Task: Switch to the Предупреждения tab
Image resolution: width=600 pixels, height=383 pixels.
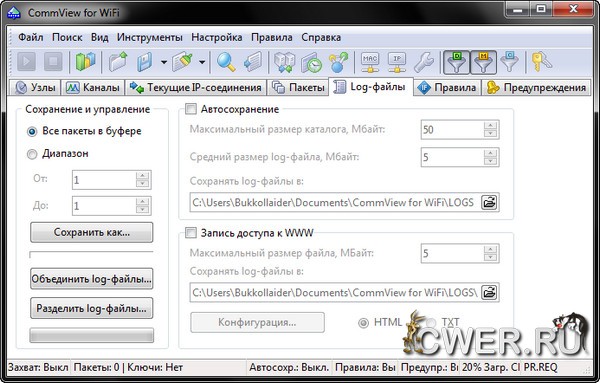Action: coord(536,88)
